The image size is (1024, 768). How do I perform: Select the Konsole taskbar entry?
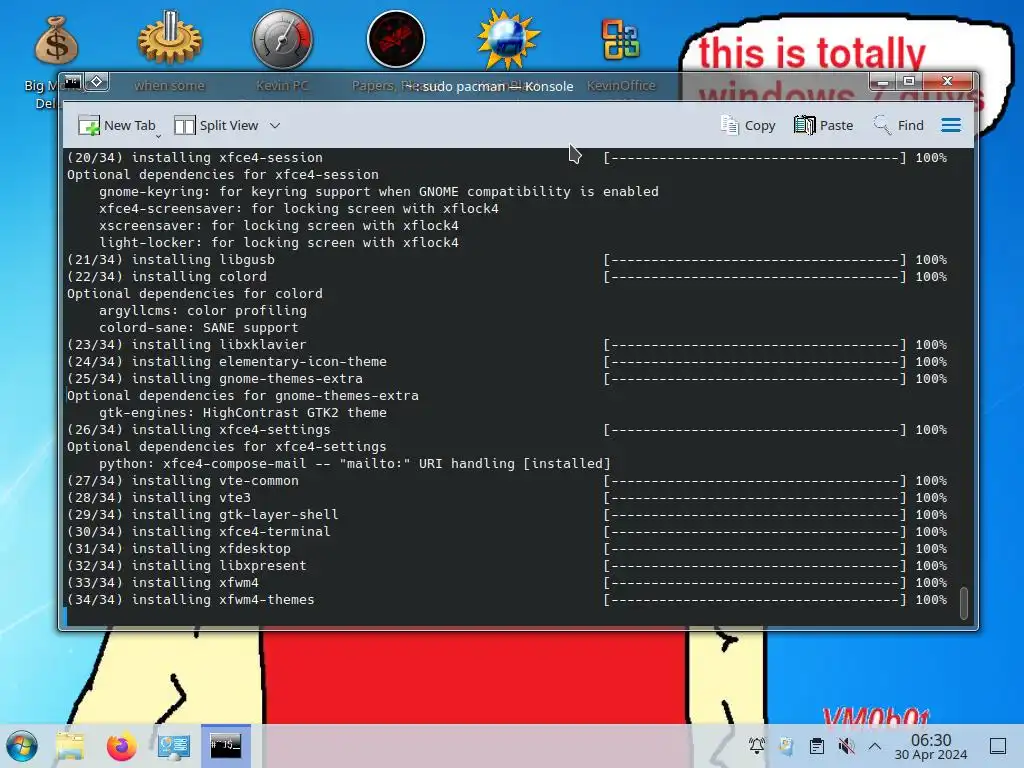[225, 745]
